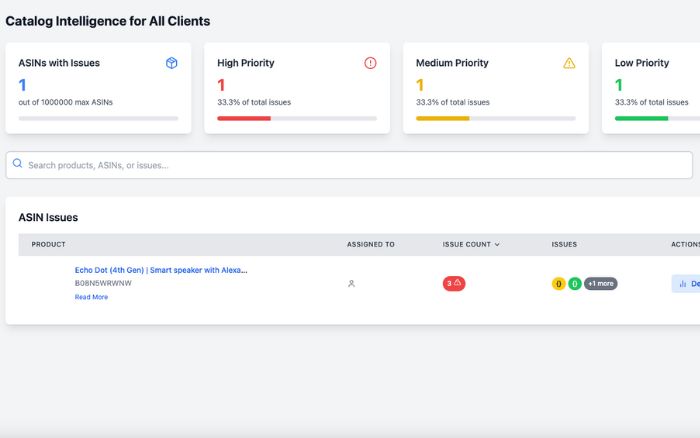The width and height of the screenshot is (700, 438).
Task: Click 'out of 1000000 max ASINs' text
Action: click(66, 102)
